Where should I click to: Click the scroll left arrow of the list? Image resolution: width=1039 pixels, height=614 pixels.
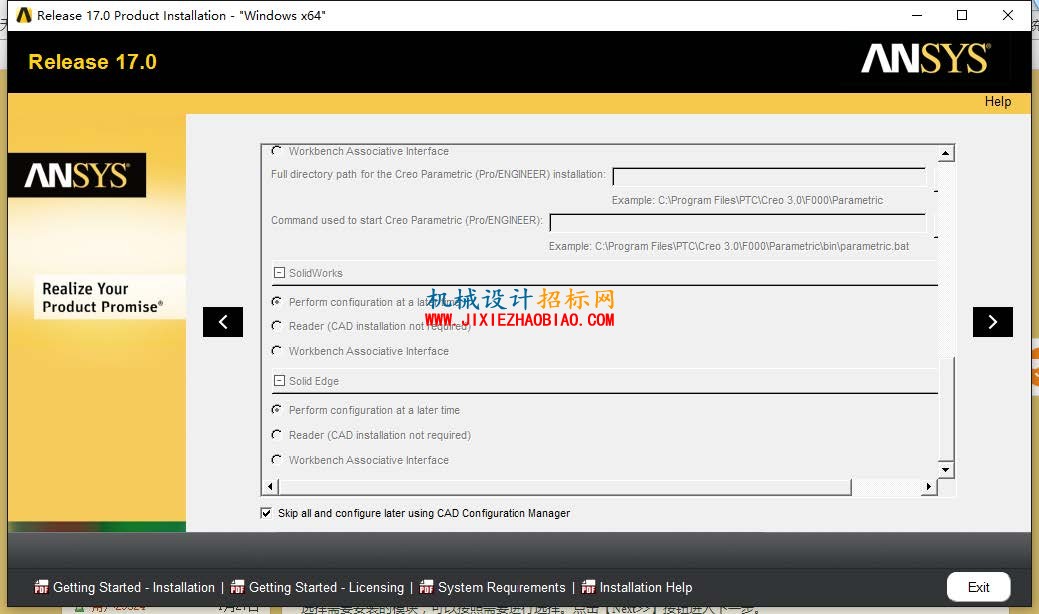click(x=270, y=487)
